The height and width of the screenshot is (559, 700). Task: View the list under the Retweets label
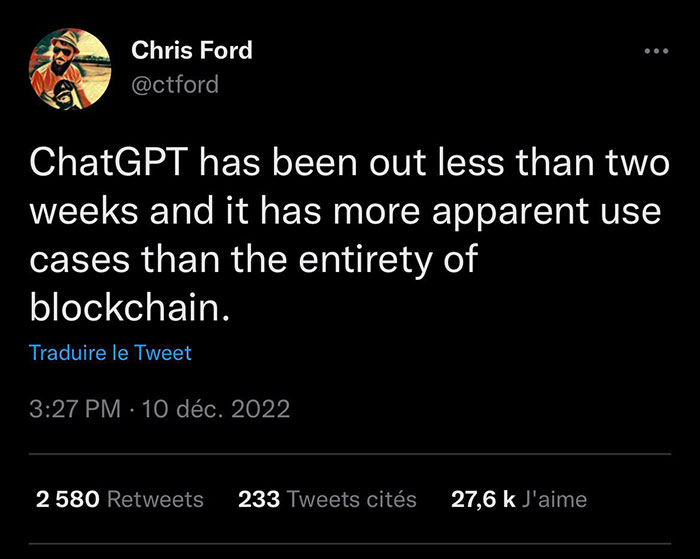pyautogui.click(x=154, y=499)
